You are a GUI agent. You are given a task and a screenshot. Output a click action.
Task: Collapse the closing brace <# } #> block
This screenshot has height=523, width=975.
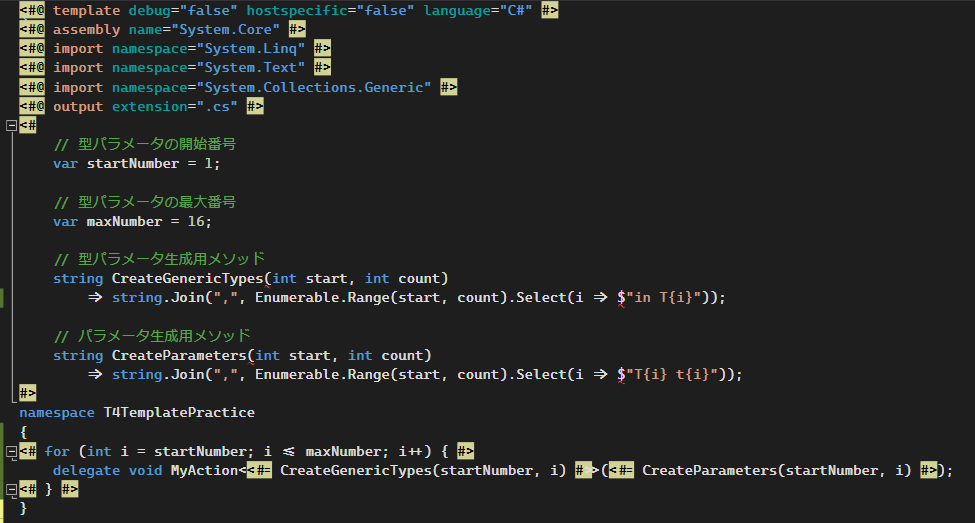point(11,490)
